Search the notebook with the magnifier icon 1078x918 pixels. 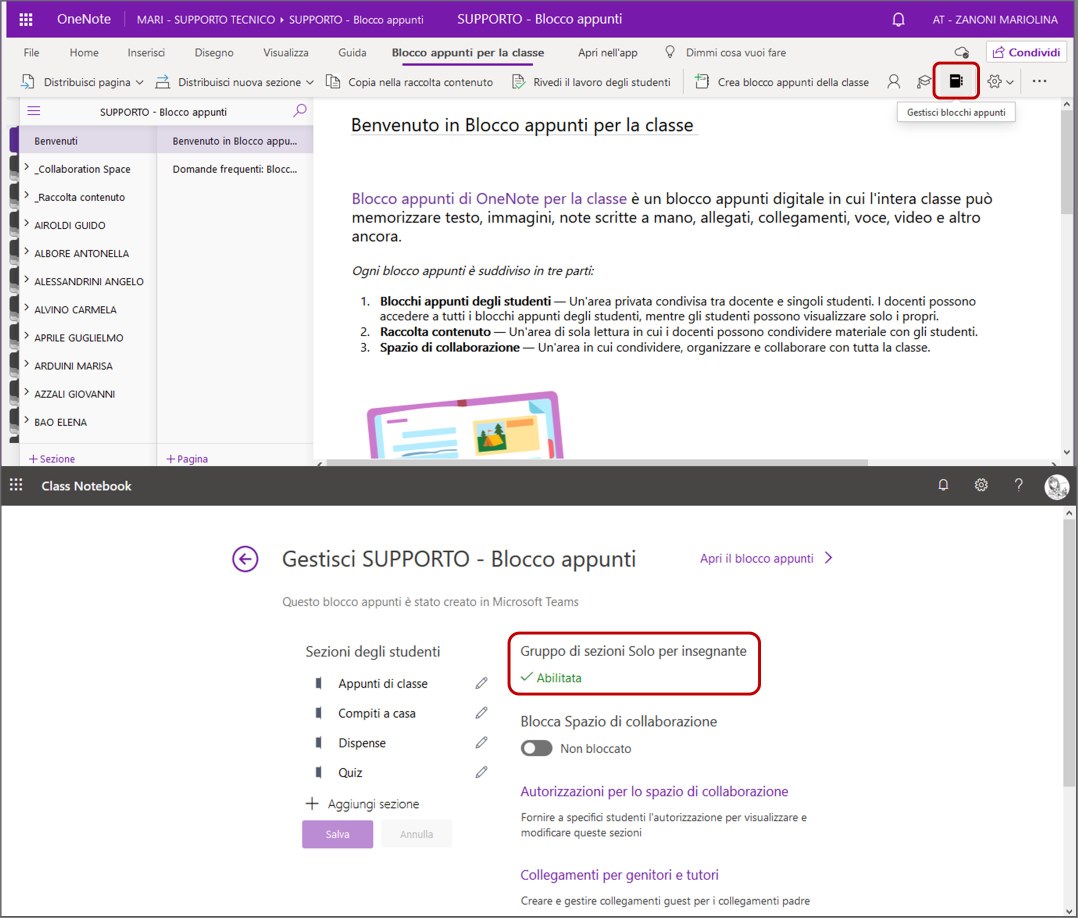pyautogui.click(x=300, y=111)
